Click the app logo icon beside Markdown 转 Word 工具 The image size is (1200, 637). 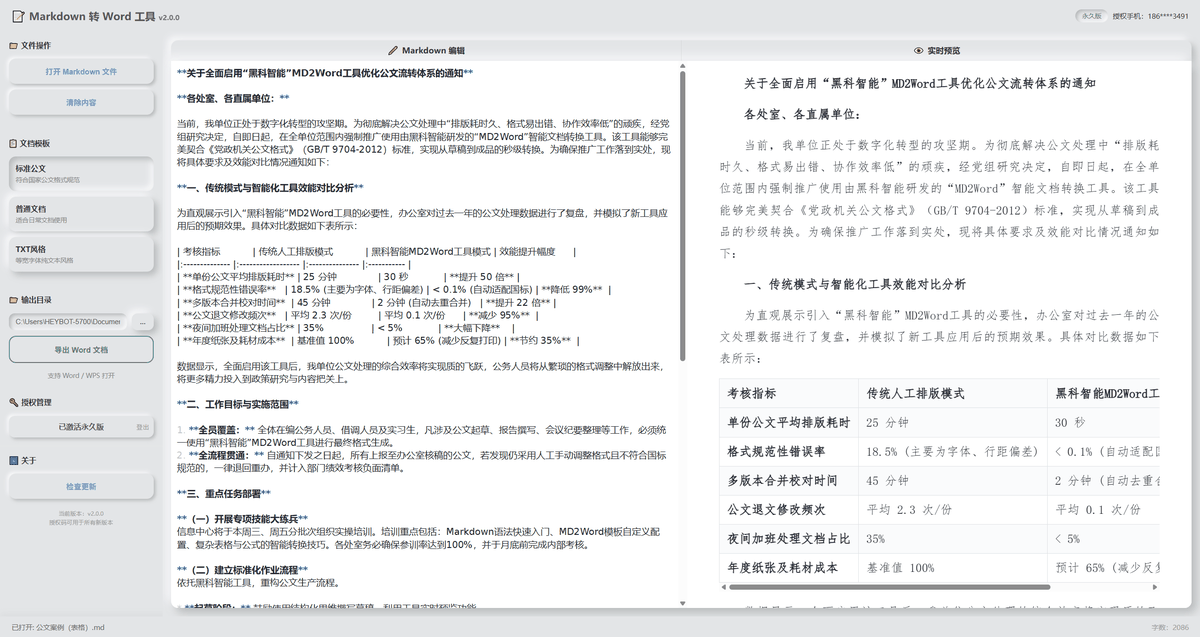pyautogui.click(x=17, y=16)
